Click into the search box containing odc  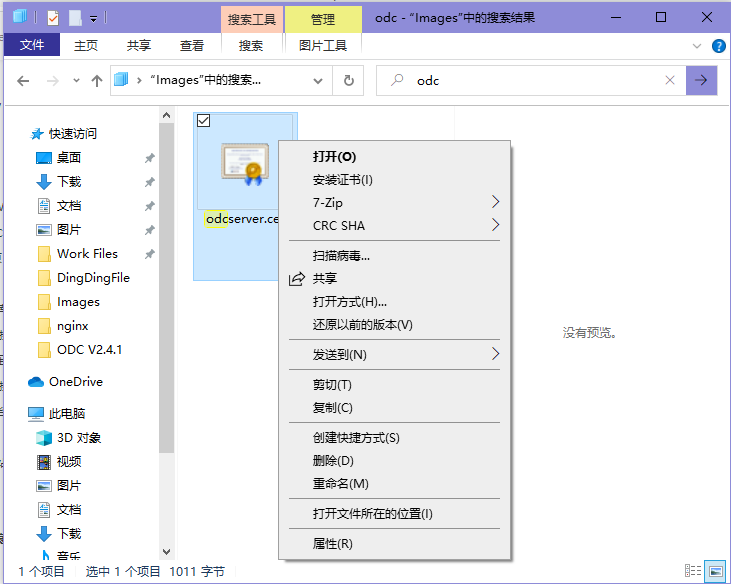[531, 81]
